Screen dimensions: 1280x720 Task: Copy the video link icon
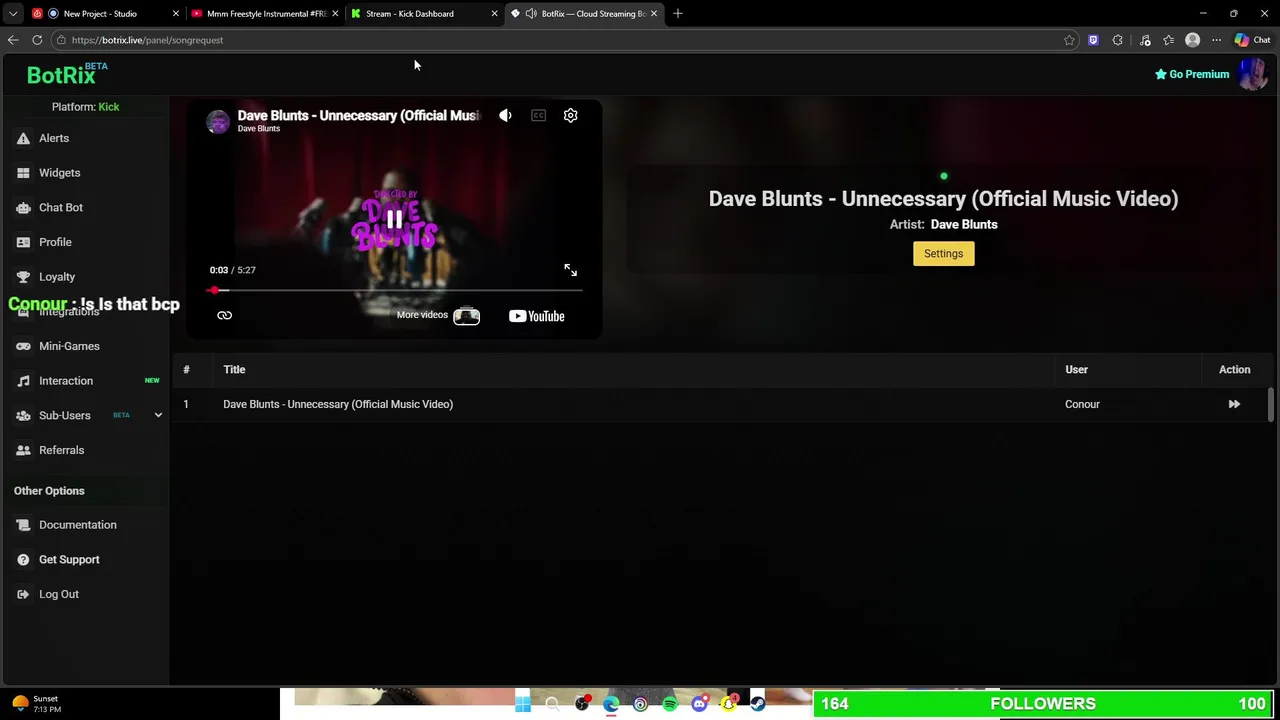[x=224, y=316]
